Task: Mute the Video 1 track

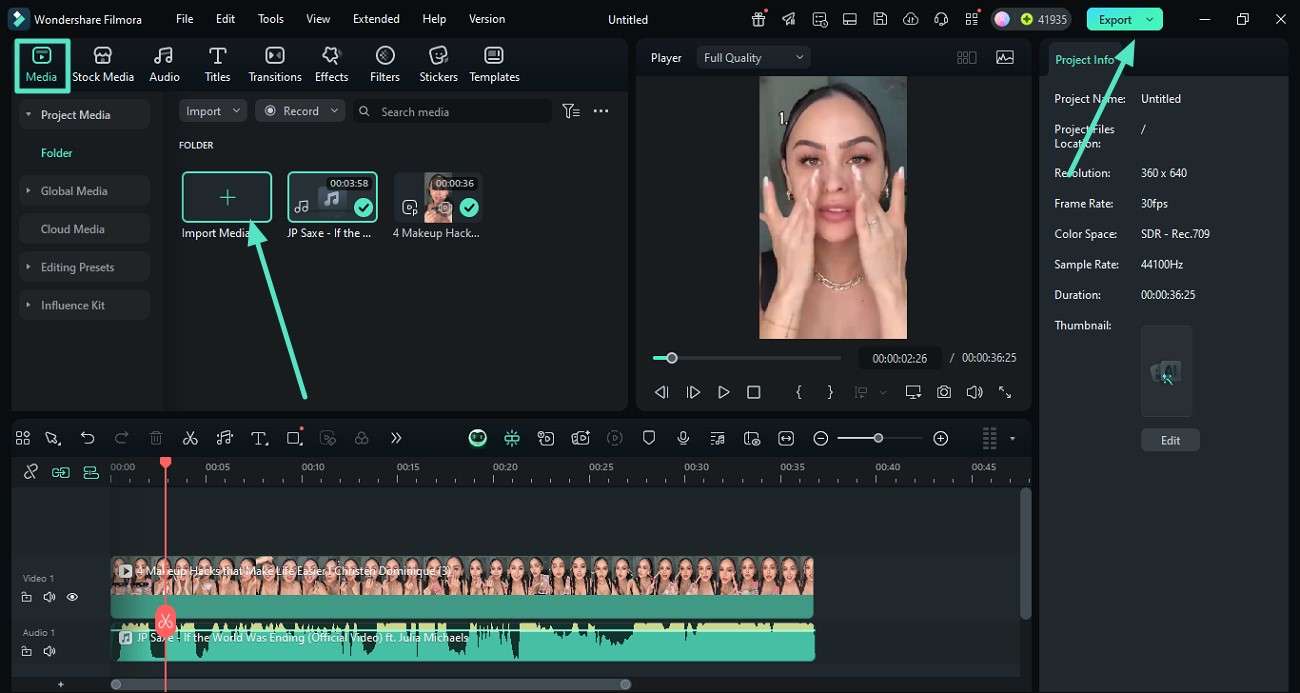Action: [x=49, y=597]
